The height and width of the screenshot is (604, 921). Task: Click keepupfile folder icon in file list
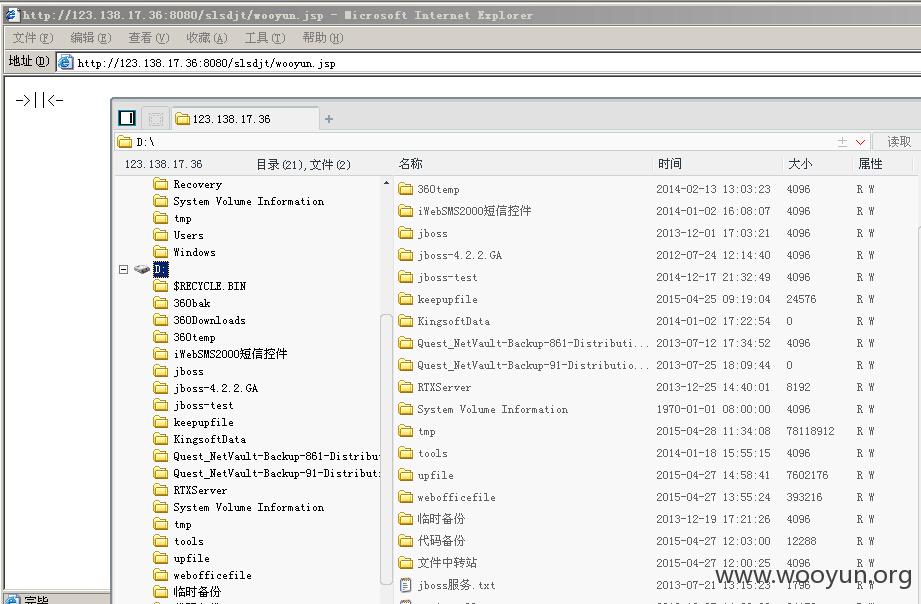tap(405, 298)
